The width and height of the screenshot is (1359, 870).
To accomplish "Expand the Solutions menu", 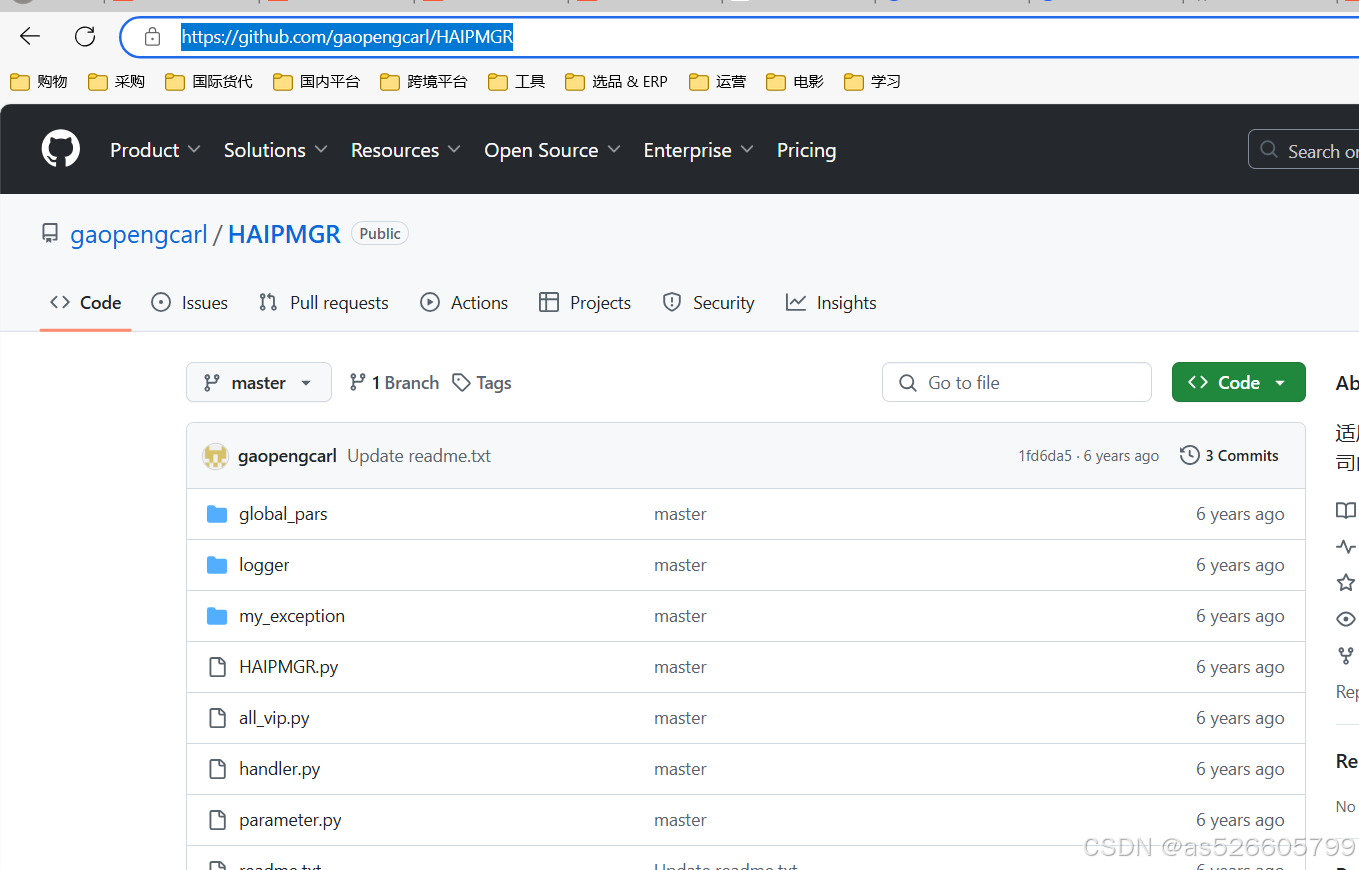I will (275, 150).
